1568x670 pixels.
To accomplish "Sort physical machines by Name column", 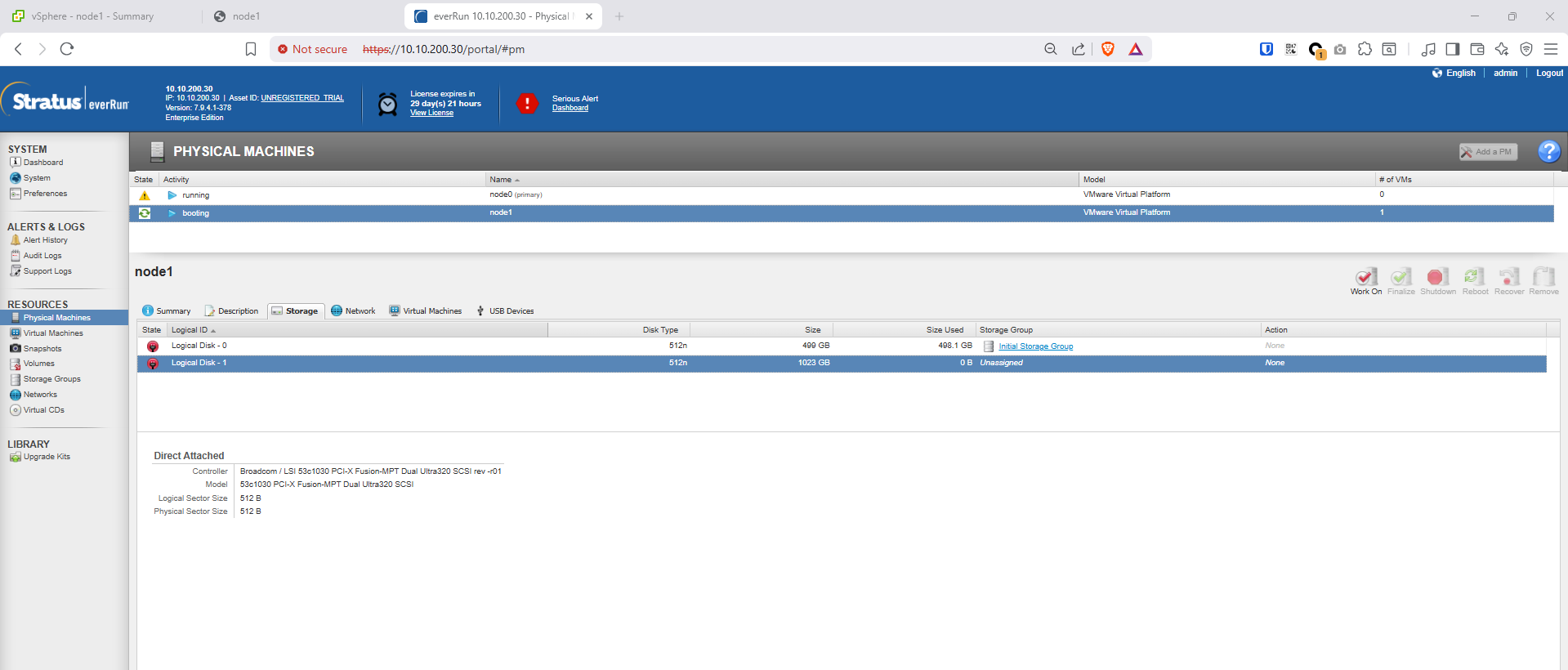I will pyautogui.click(x=501, y=180).
